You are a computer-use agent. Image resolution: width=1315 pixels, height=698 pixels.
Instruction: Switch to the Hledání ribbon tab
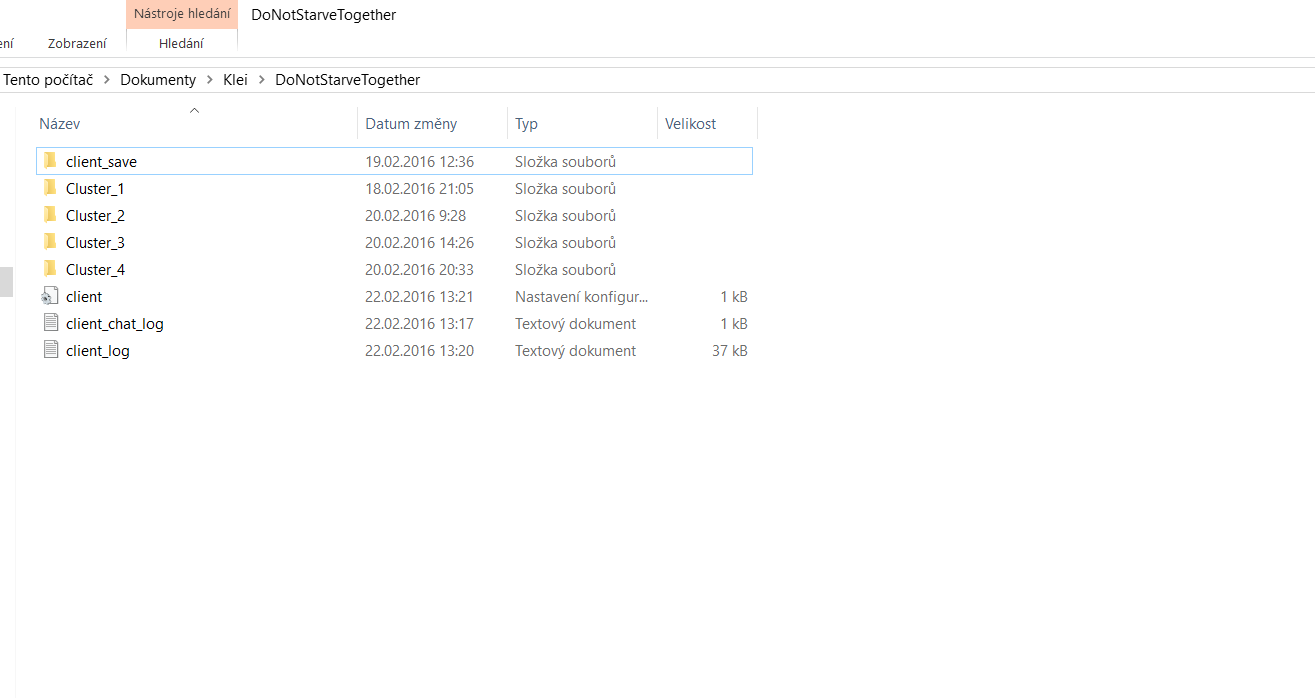coord(181,43)
